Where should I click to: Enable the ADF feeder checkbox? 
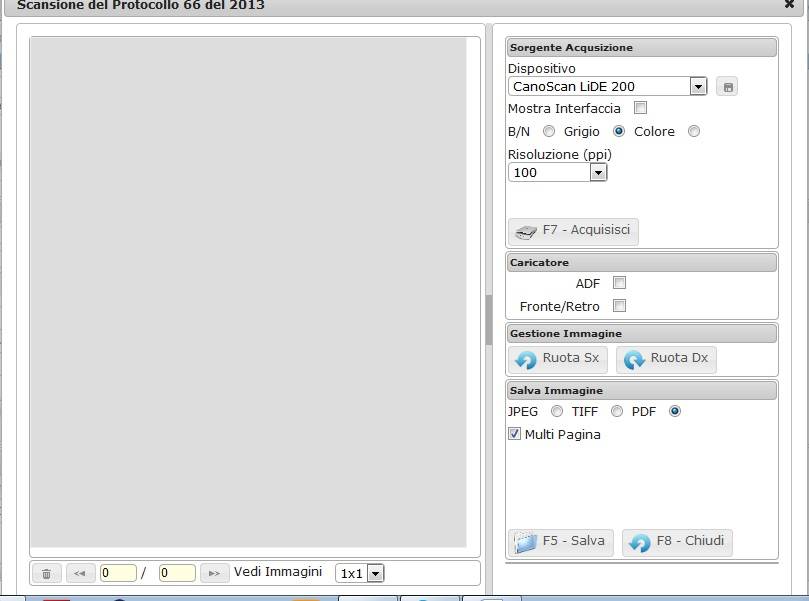coord(619,283)
